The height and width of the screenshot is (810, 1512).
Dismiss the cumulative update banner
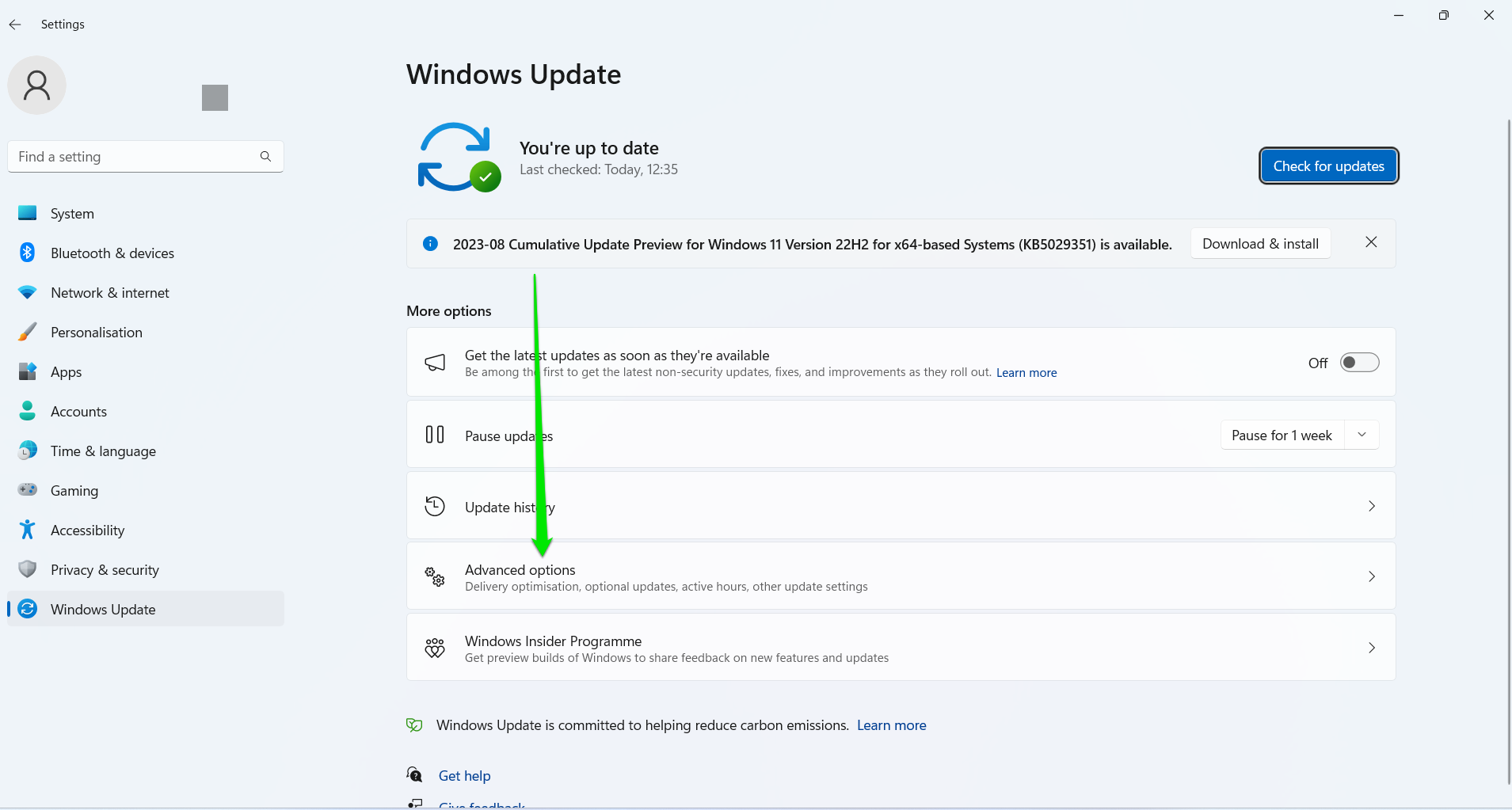pos(1371,242)
